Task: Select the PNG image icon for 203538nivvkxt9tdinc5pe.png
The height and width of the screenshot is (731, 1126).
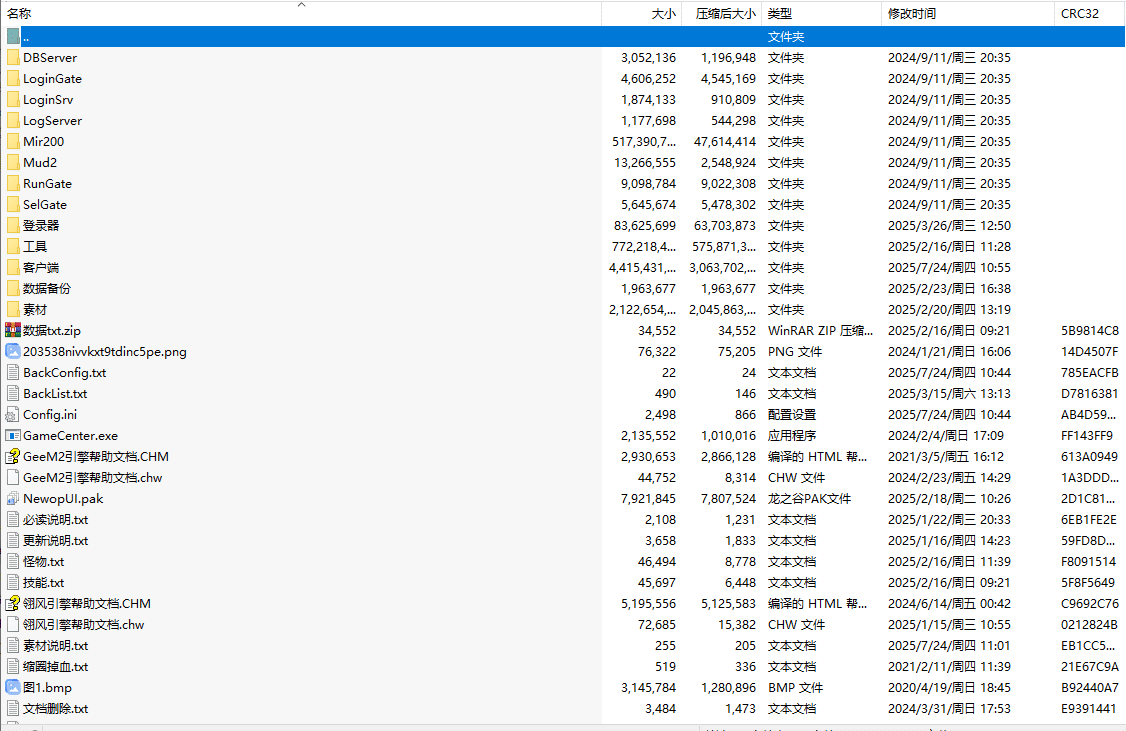Action: [13, 351]
